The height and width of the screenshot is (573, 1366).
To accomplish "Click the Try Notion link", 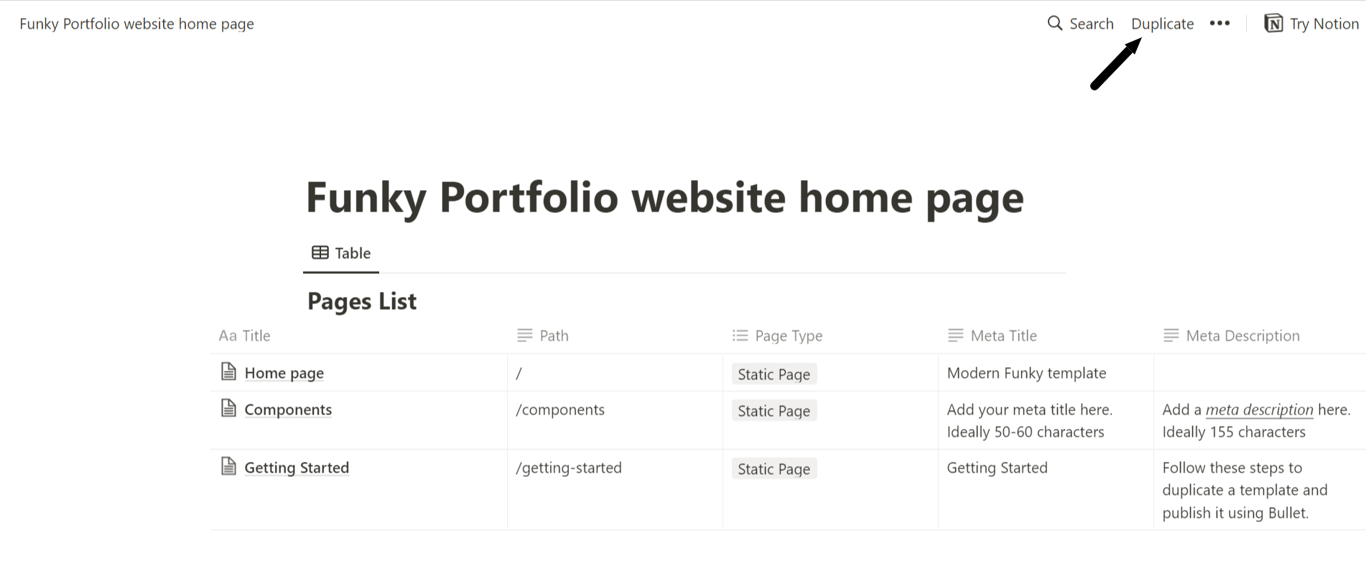I will 1323,24.
